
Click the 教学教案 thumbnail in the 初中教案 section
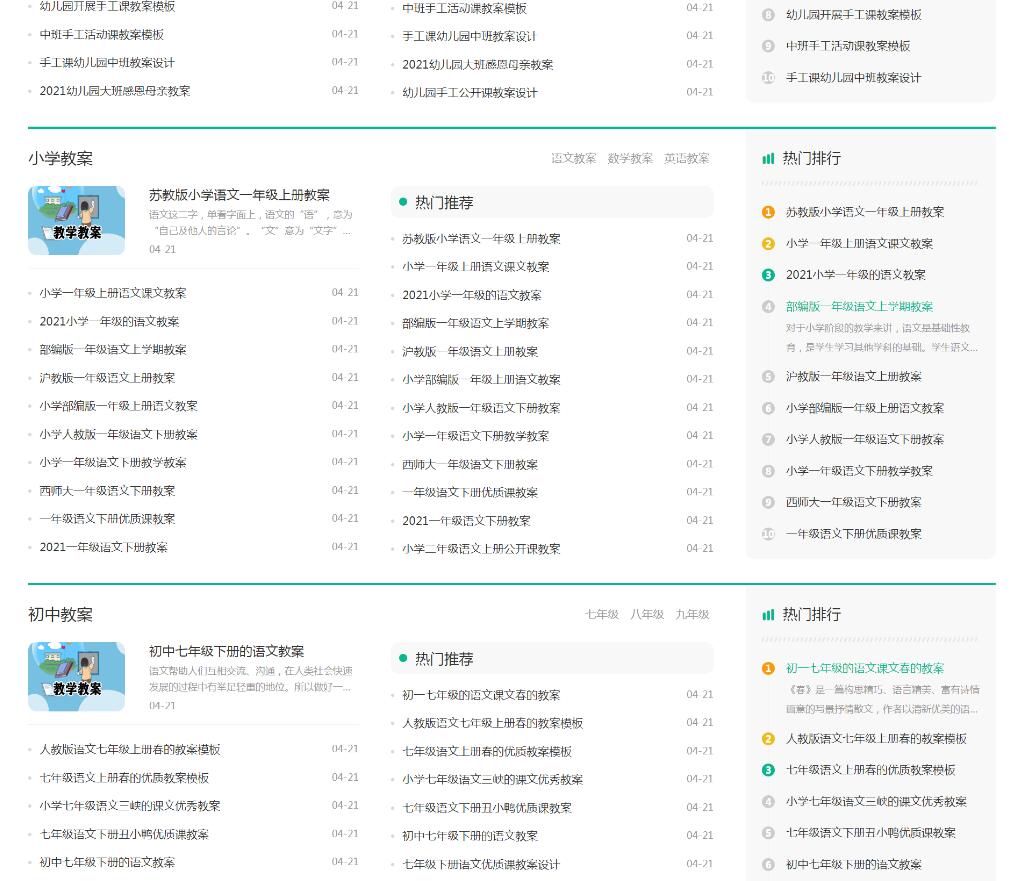(x=77, y=677)
